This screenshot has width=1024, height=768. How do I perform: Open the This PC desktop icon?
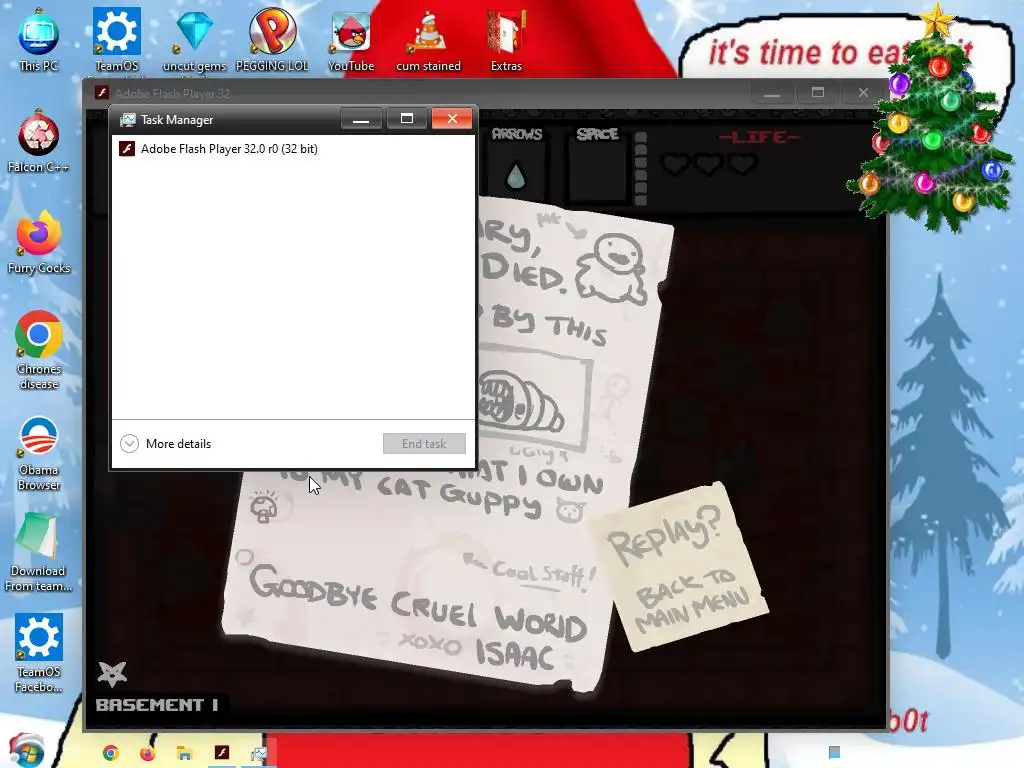tap(39, 39)
